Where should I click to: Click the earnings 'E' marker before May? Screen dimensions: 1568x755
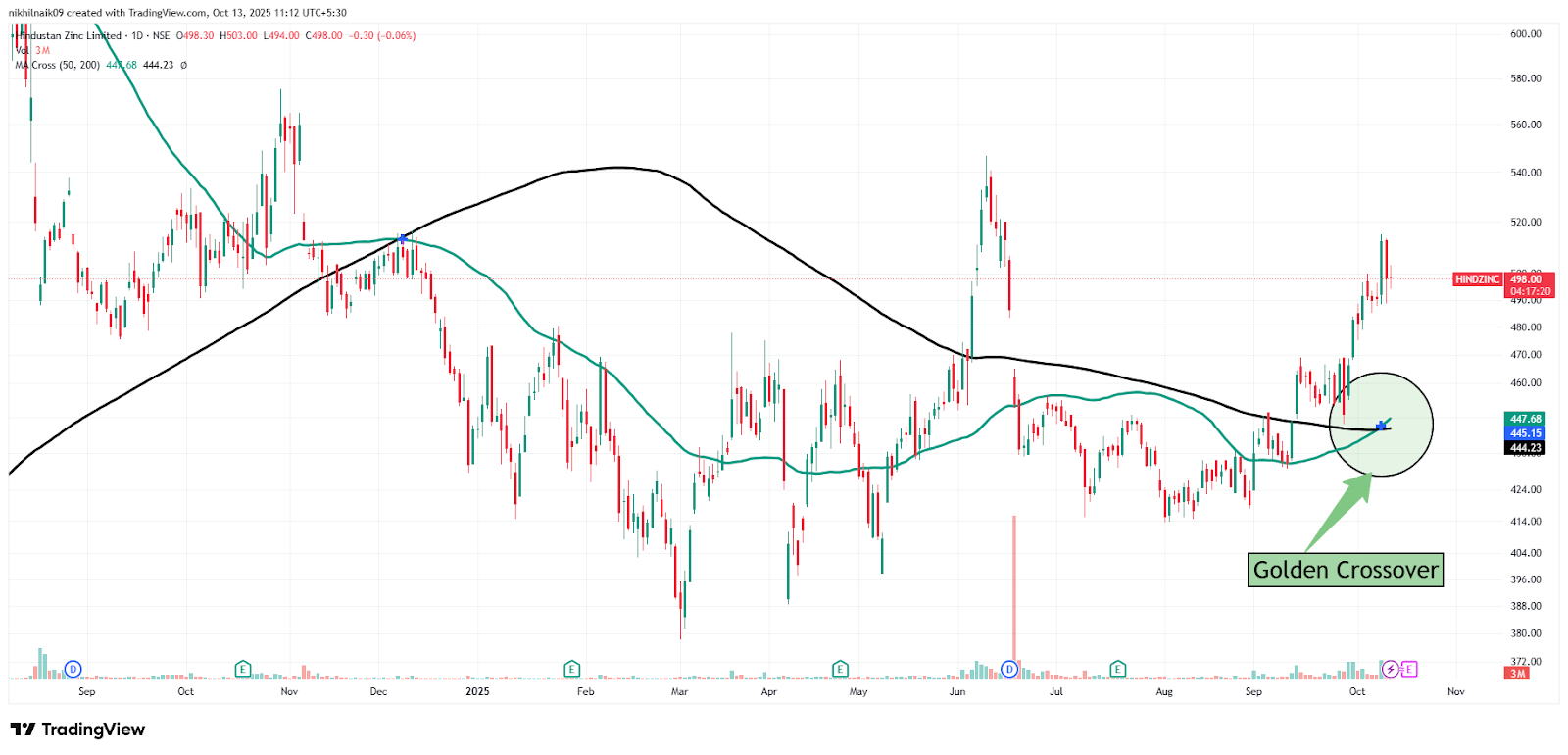tap(840, 670)
